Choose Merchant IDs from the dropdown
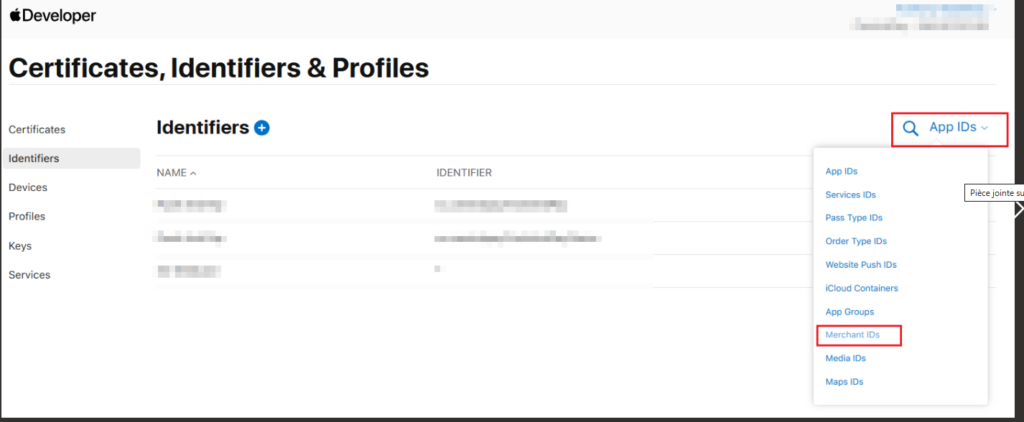The height and width of the screenshot is (422, 1024). 852,335
